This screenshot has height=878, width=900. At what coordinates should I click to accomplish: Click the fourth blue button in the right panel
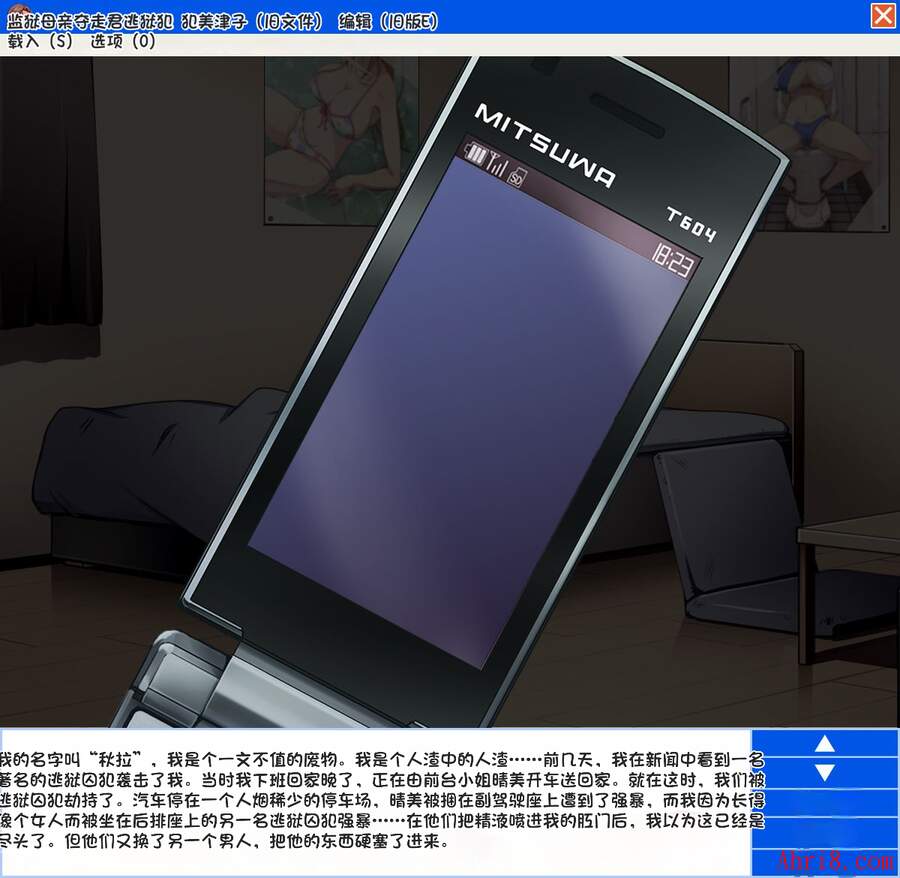838,832
